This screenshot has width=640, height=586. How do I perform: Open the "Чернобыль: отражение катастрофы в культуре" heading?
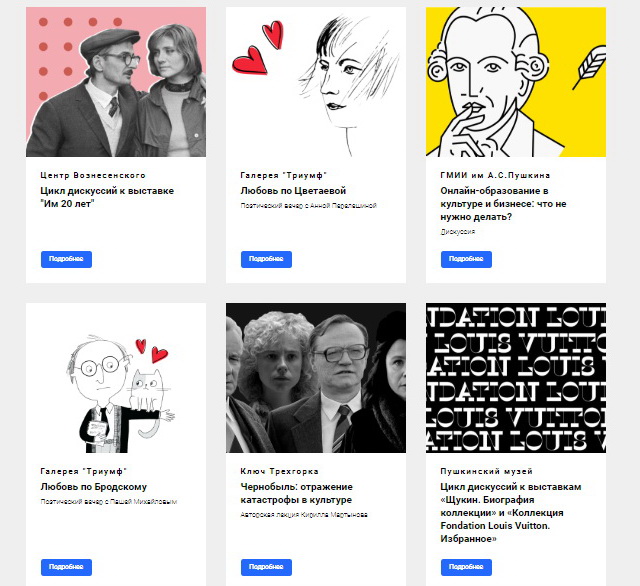(296, 493)
